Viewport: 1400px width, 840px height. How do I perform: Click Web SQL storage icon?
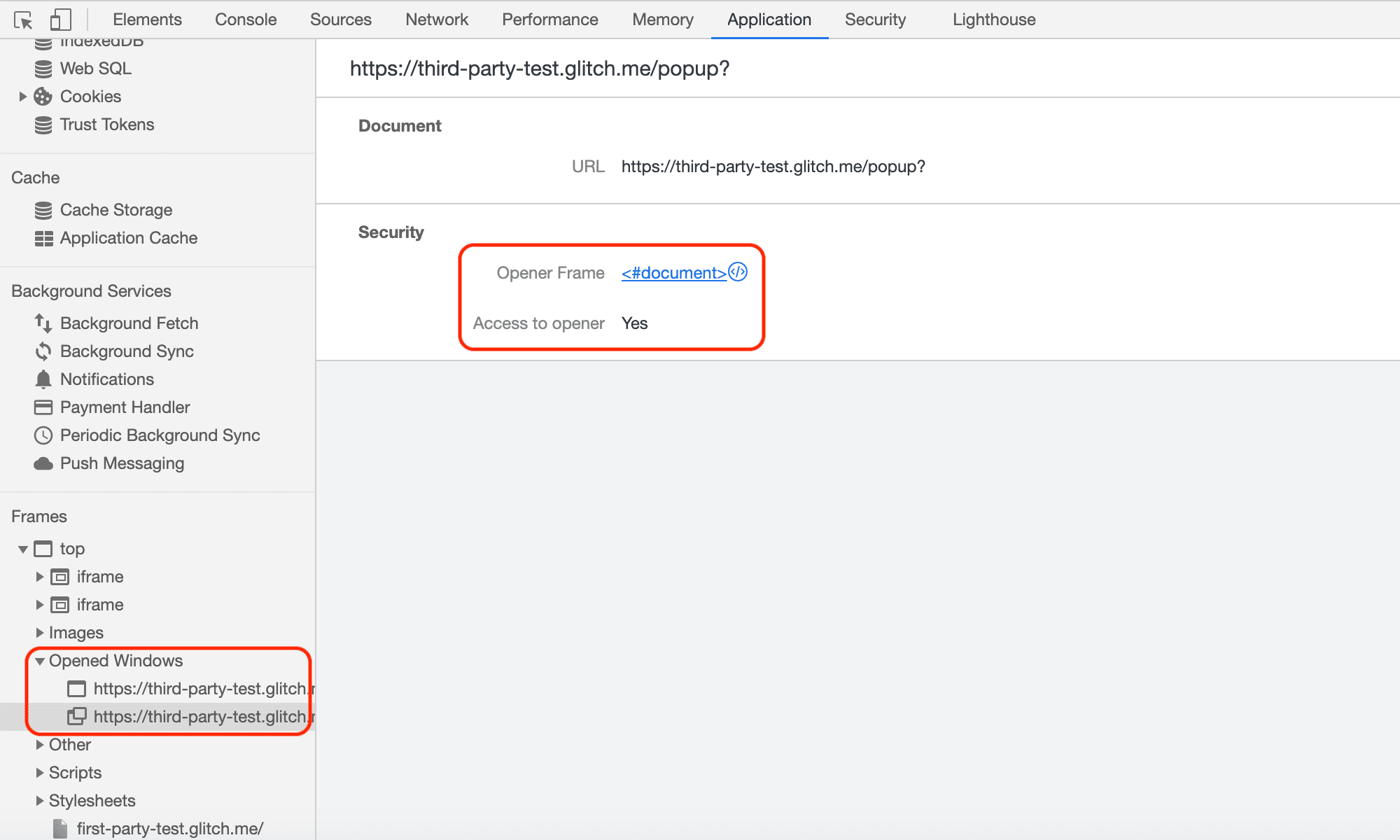coord(45,68)
